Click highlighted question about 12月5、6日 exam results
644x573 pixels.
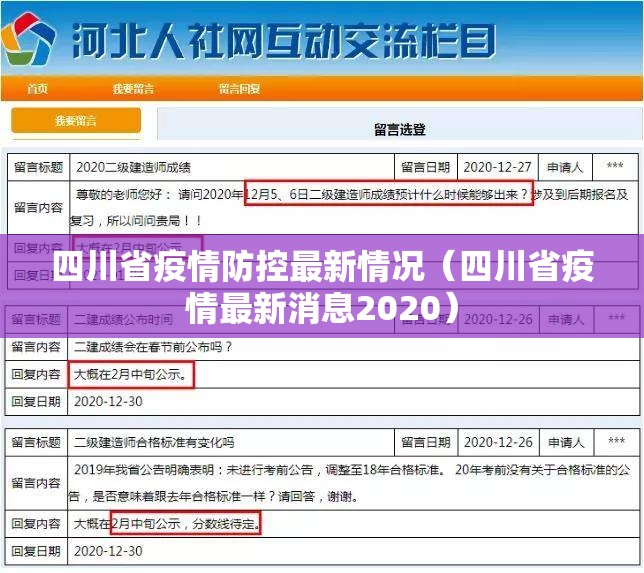click(x=389, y=193)
